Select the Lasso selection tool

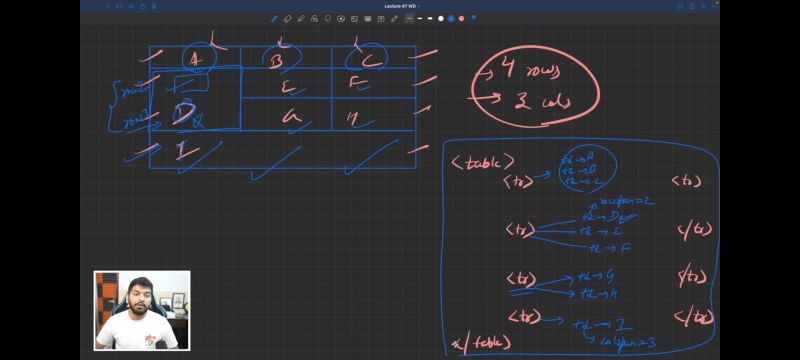coord(328,19)
